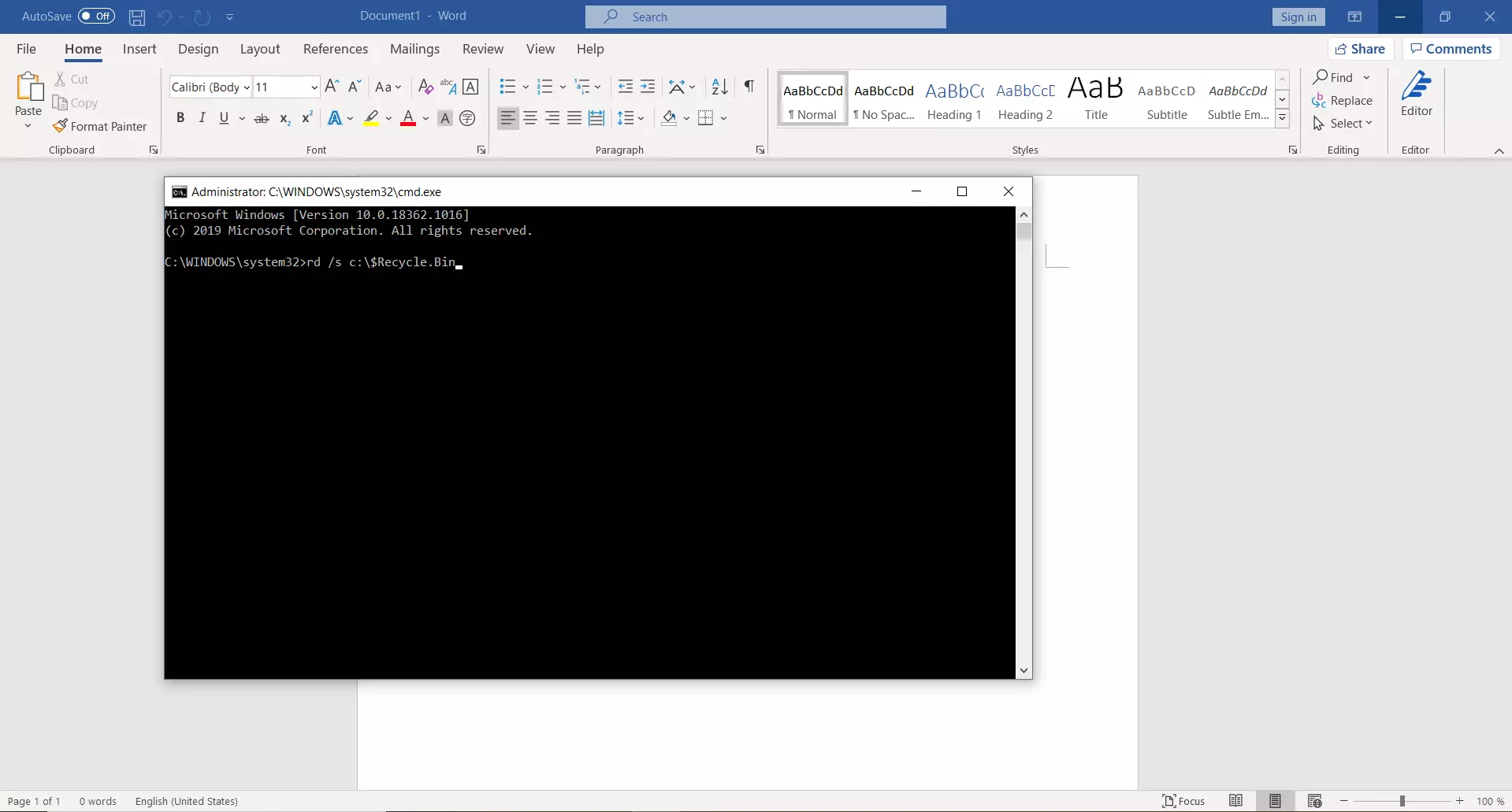Click the decrease indent icon
This screenshot has height=812, width=1512.
[x=626, y=87]
